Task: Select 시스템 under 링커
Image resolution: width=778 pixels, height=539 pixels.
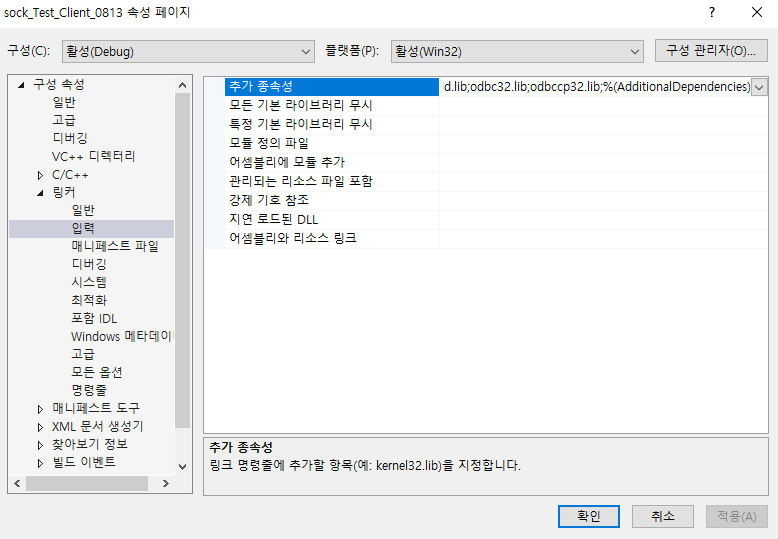Action: point(89,282)
